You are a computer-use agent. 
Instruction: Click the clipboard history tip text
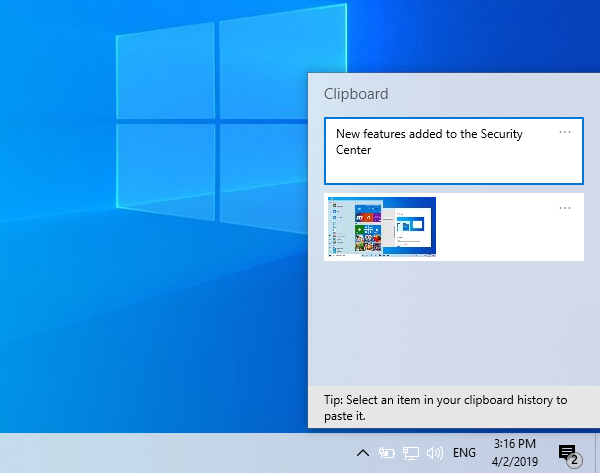pyautogui.click(x=445, y=408)
